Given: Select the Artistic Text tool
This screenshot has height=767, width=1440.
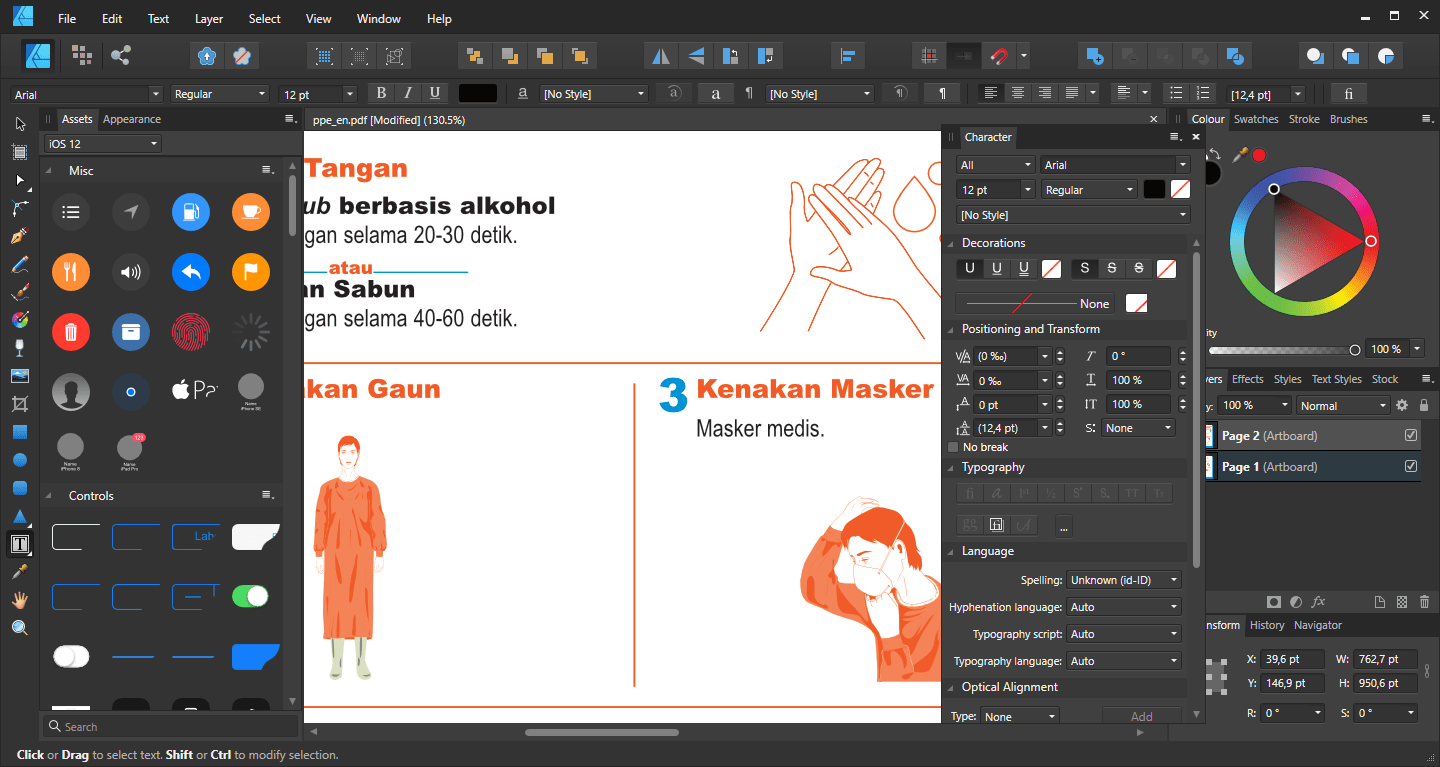Looking at the screenshot, I should click(19, 545).
